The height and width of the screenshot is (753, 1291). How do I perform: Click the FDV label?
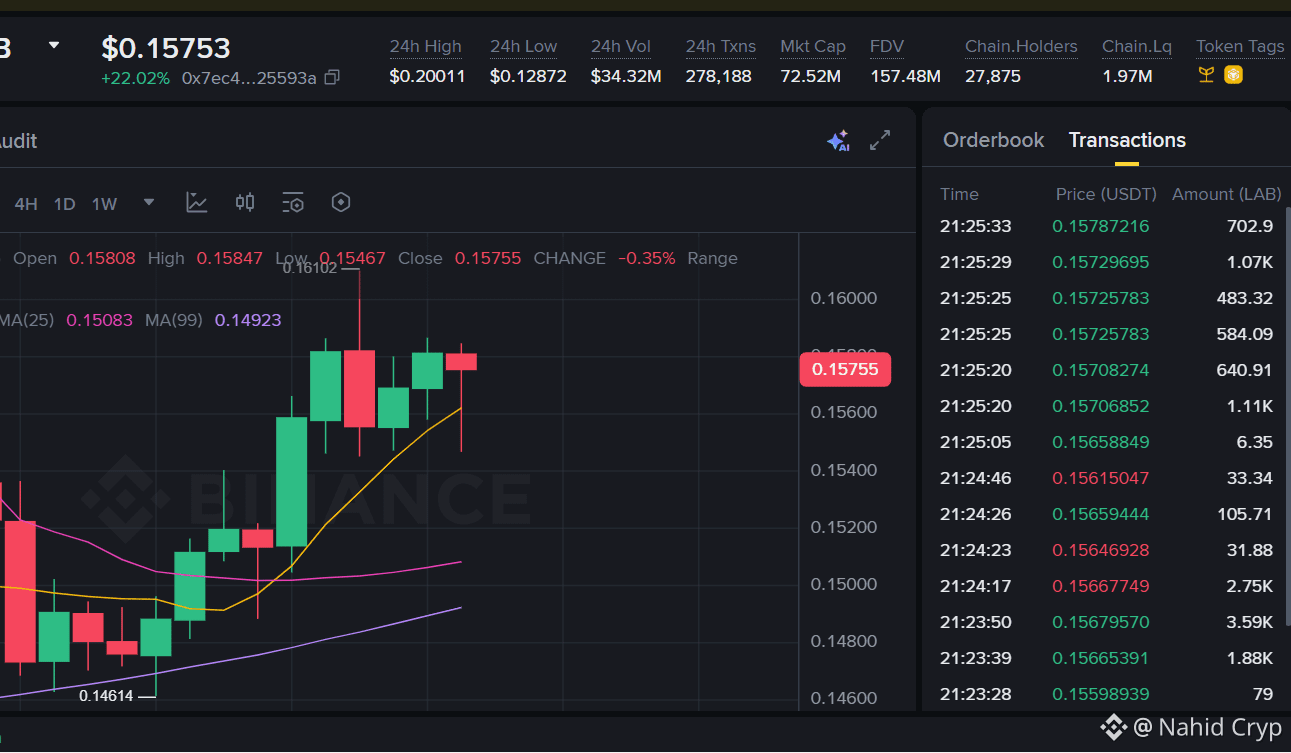(887, 46)
